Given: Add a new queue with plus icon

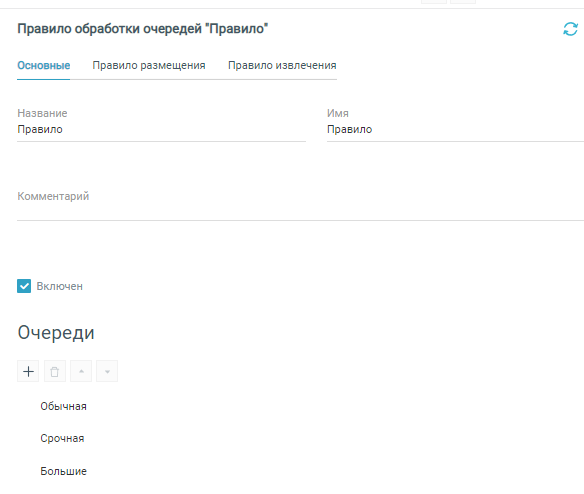Looking at the screenshot, I should (28, 371).
